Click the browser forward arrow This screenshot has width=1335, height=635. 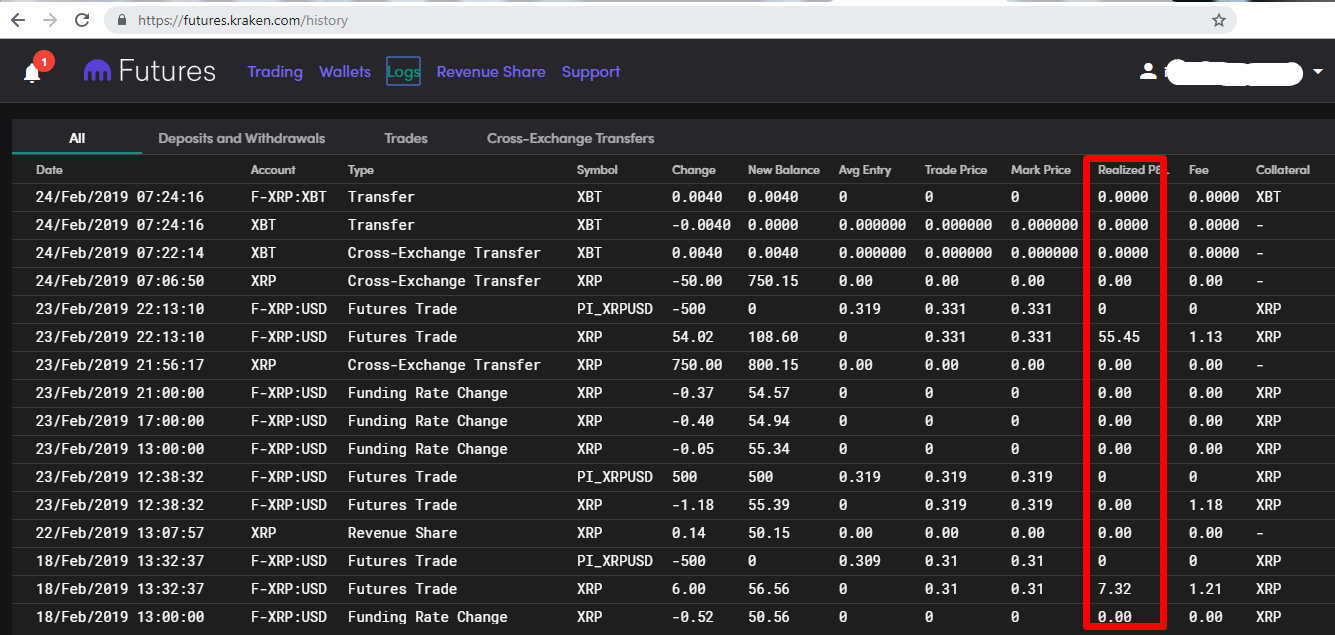[50, 20]
